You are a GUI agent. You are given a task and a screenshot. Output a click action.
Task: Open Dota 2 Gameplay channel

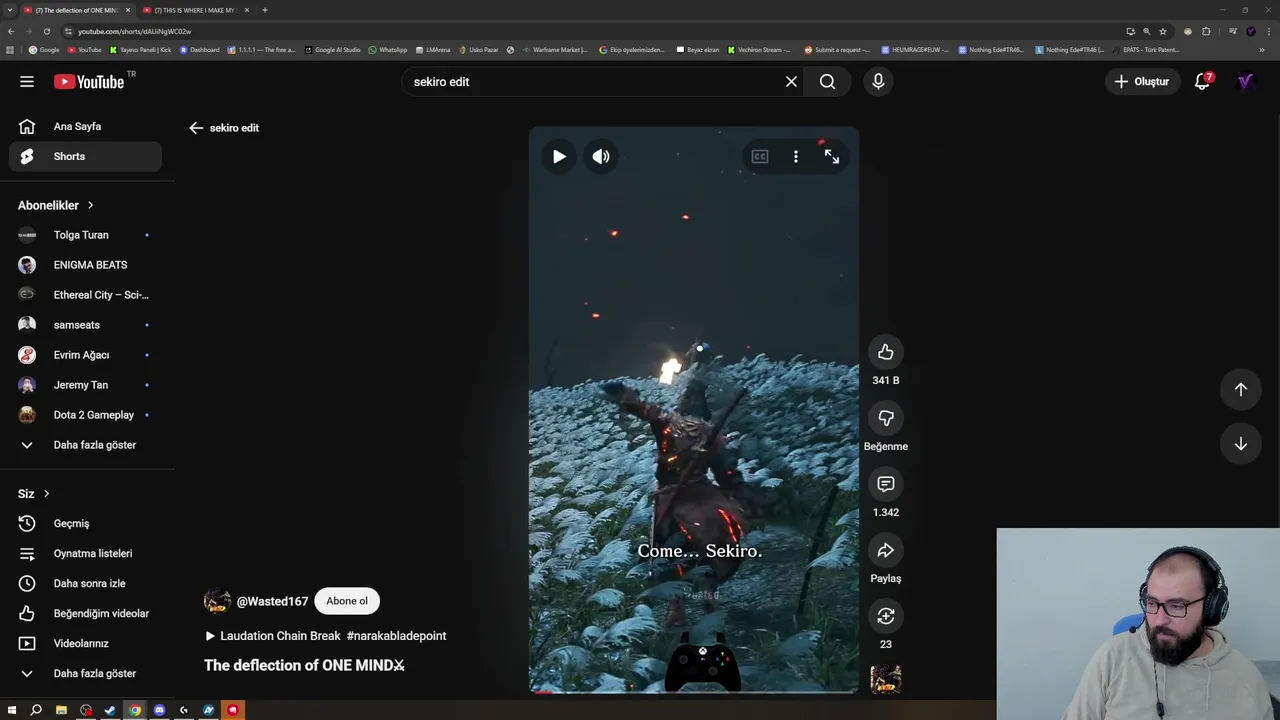(85, 415)
